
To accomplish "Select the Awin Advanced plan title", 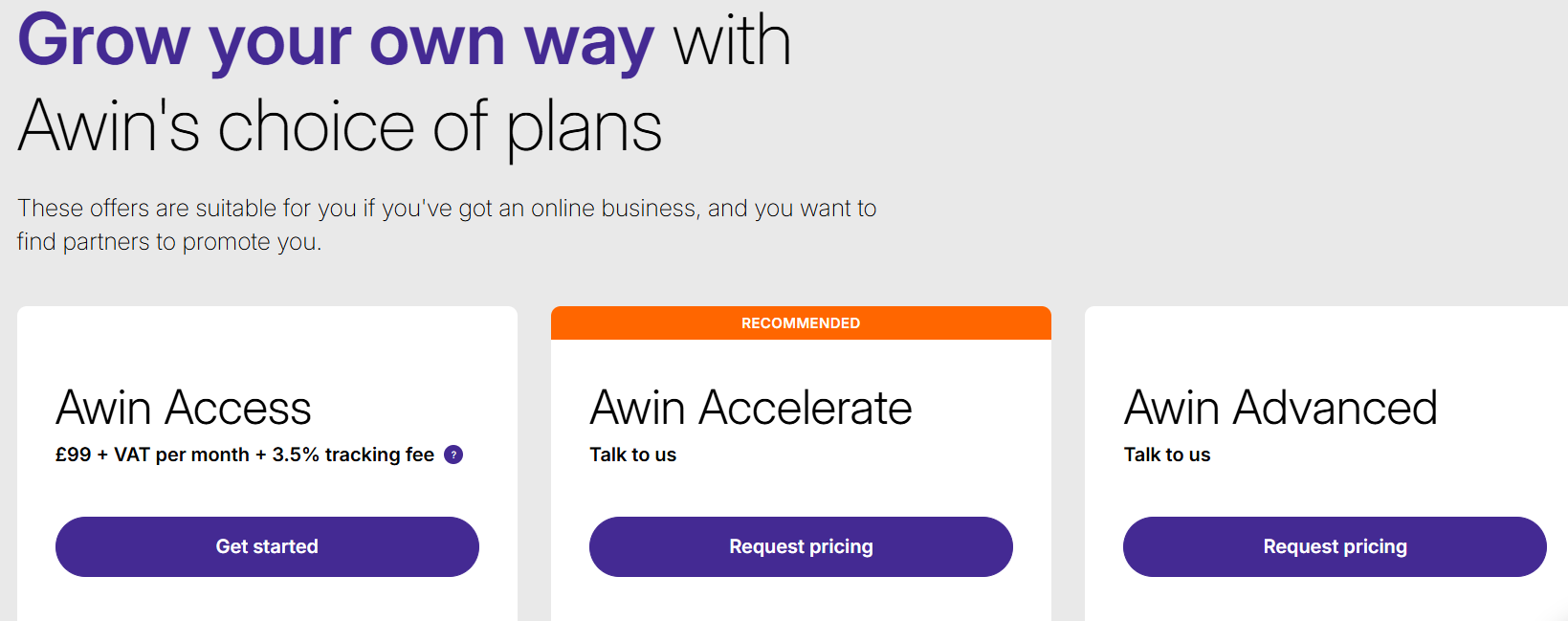I will coord(1280,409).
